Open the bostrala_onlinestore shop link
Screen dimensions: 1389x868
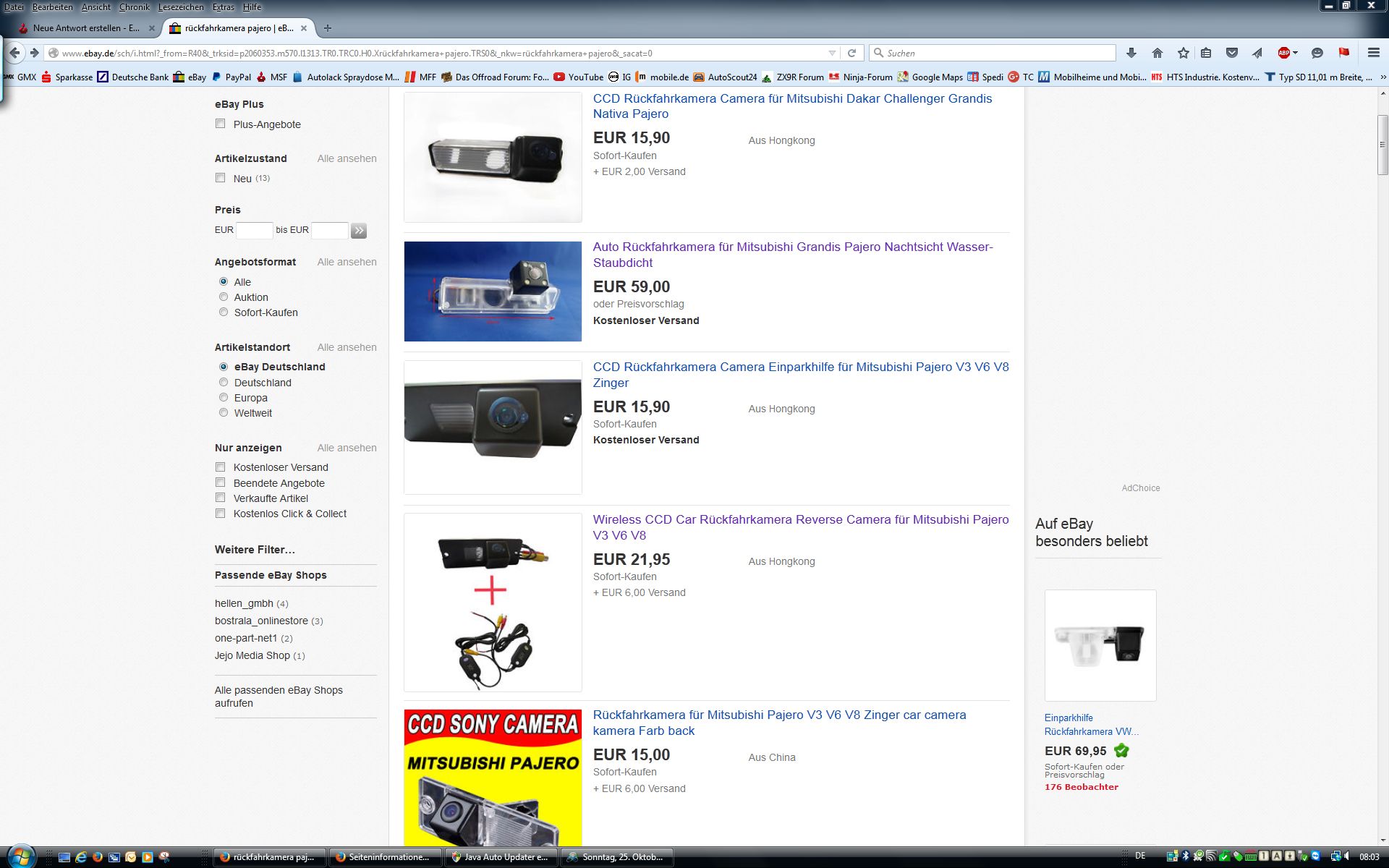pyautogui.click(x=261, y=621)
